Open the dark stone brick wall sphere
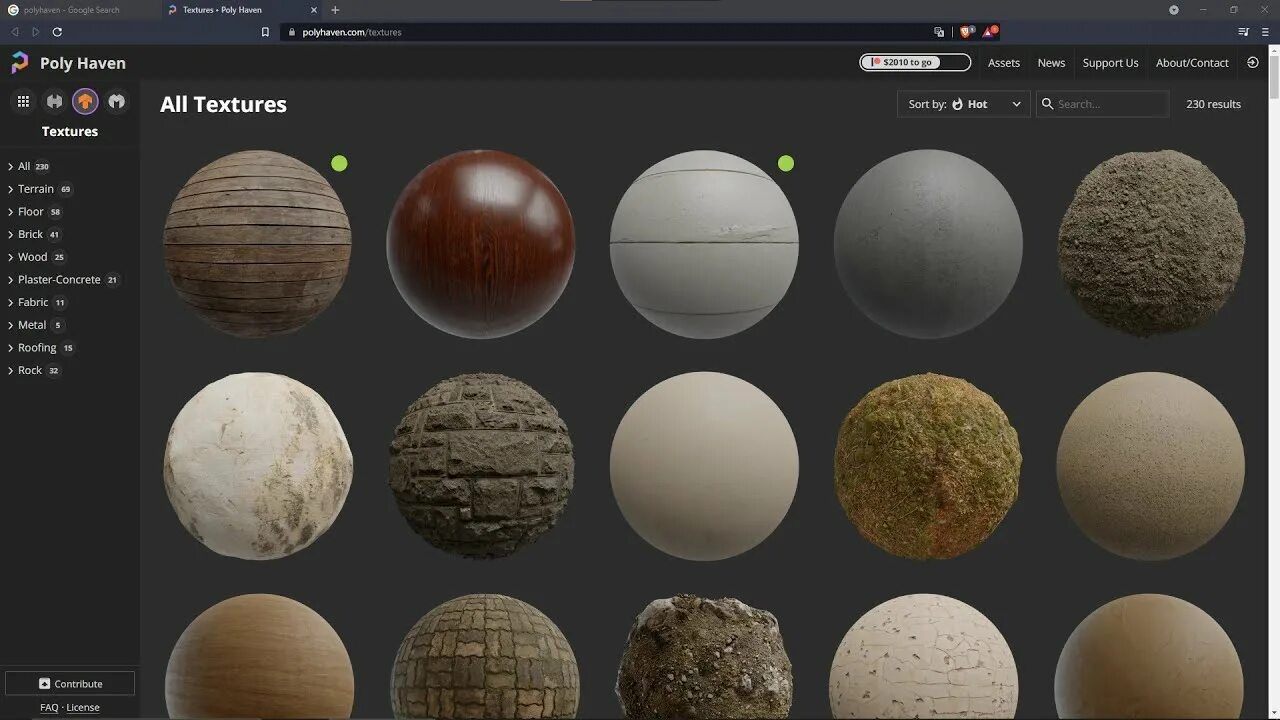Image resolution: width=1280 pixels, height=720 pixels. click(481, 466)
